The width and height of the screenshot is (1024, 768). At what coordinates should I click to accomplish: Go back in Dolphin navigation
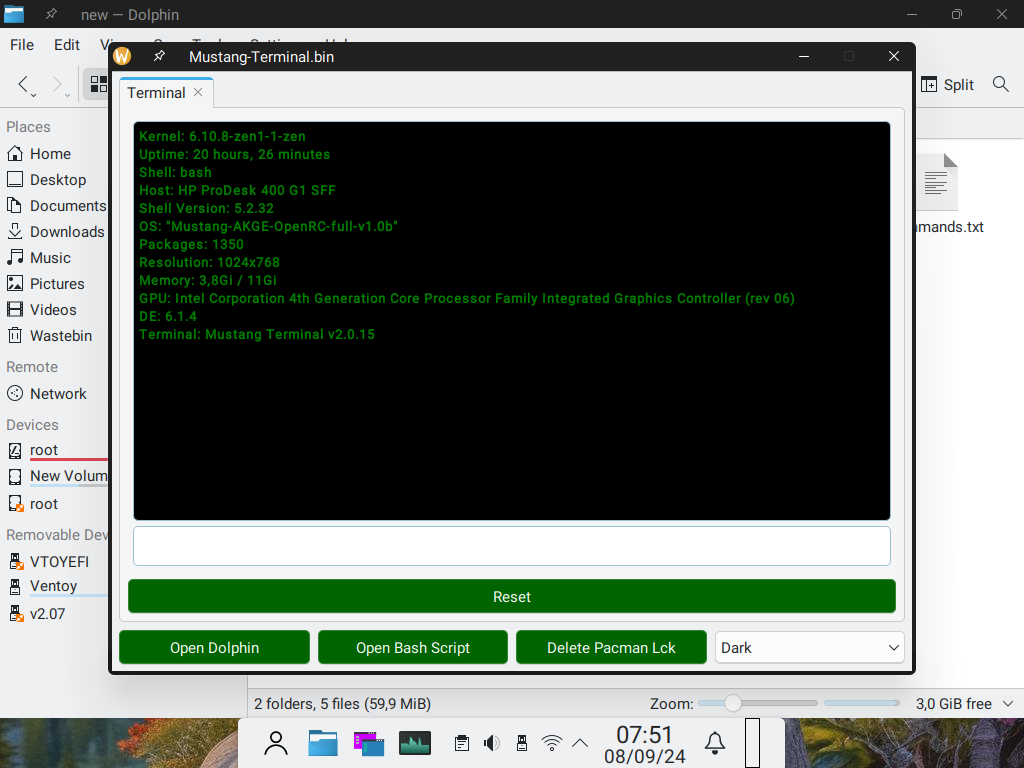tap(22, 84)
